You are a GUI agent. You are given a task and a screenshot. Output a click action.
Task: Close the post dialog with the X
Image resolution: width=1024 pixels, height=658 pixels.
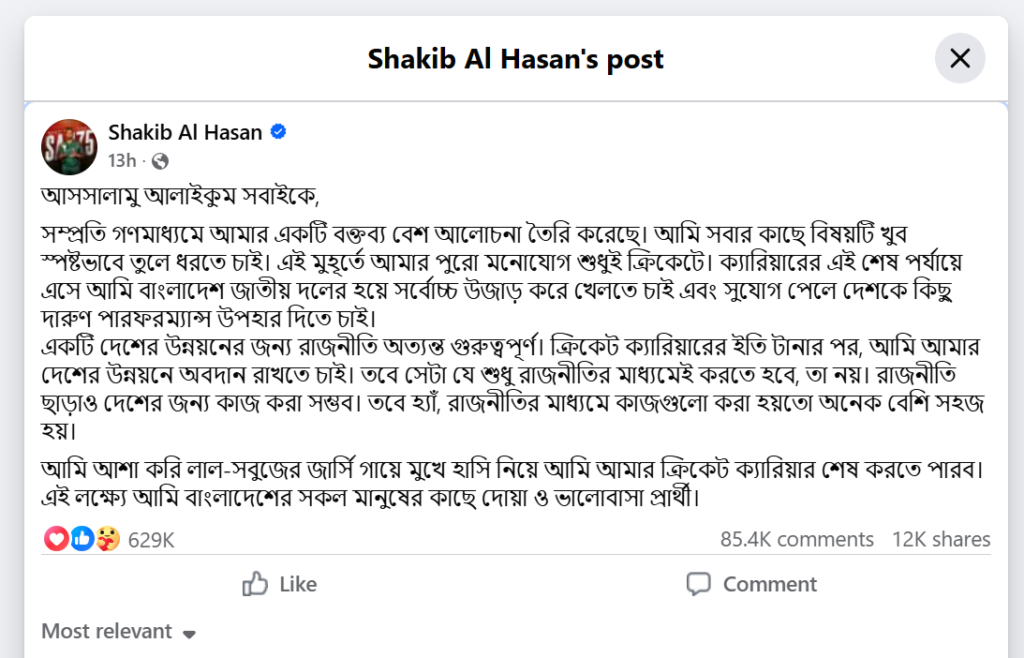pos(960,59)
